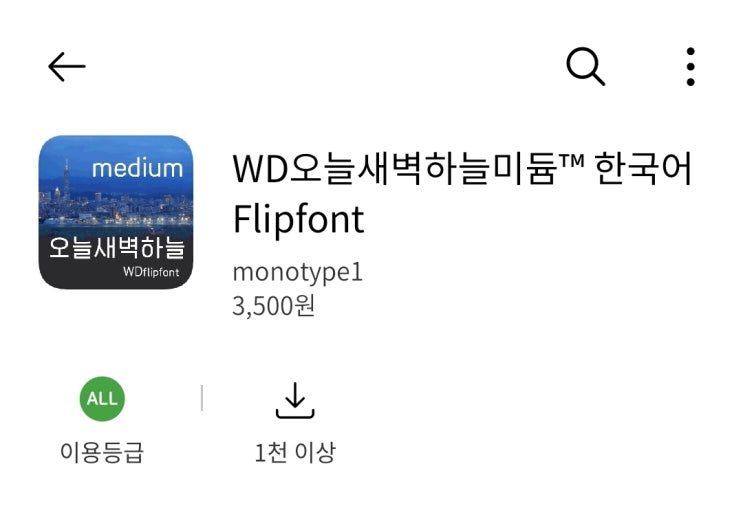
Task: Tap the 3,500원 price text
Action: (273, 306)
